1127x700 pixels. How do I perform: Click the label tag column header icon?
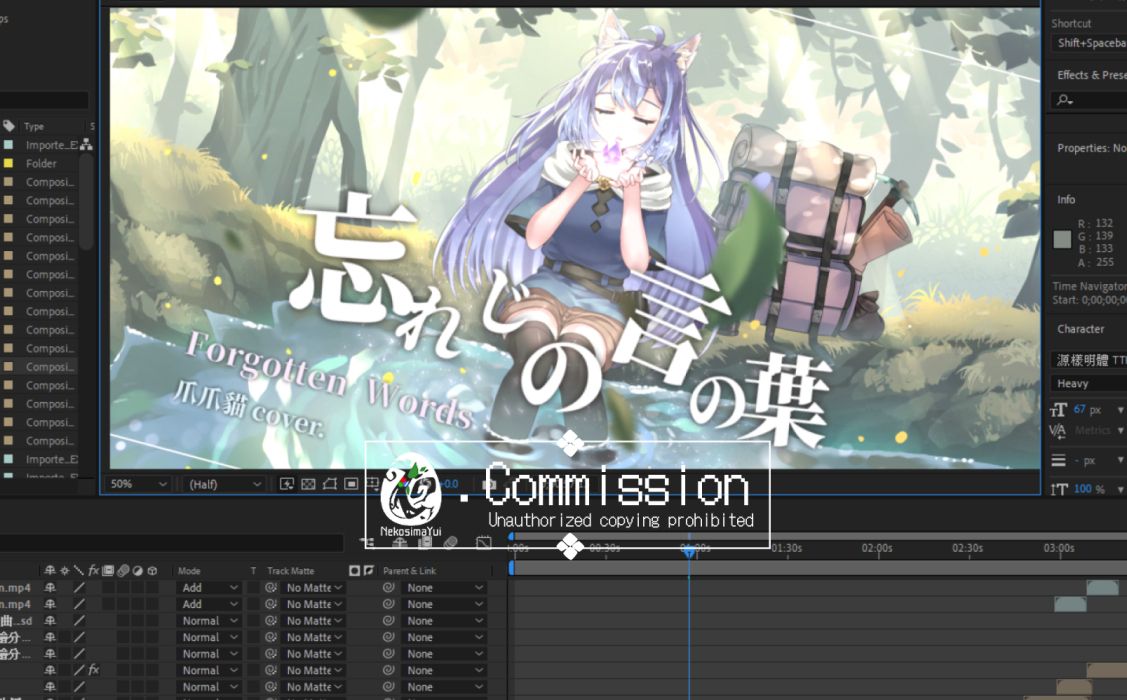pos(9,126)
